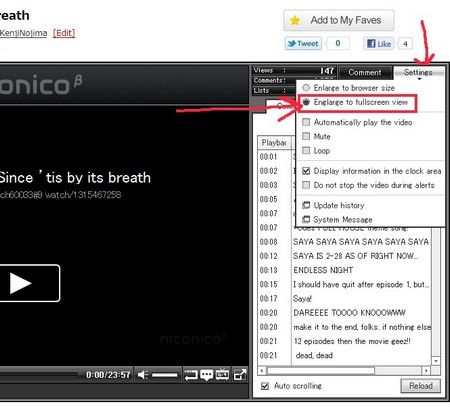Open System Message menu entry

343,220
